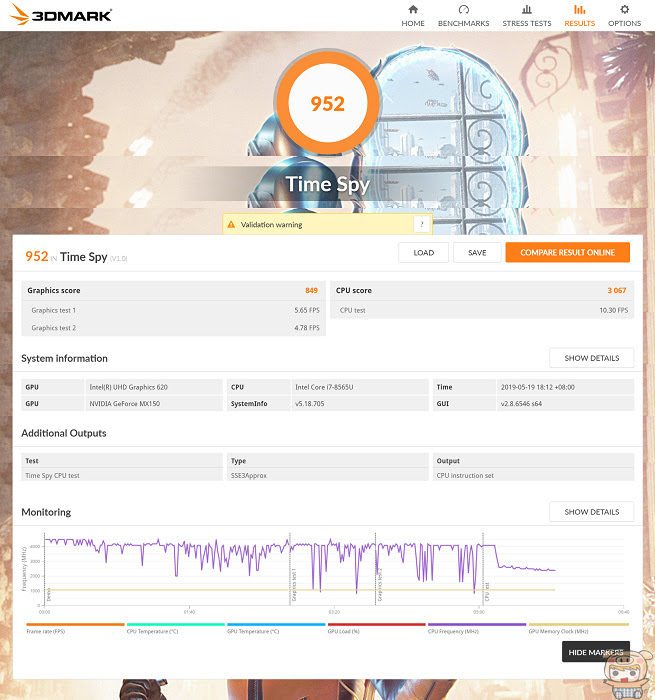Click SystemInfo version v5.18.705
This screenshot has width=655, height=700.
click(359, 404)
